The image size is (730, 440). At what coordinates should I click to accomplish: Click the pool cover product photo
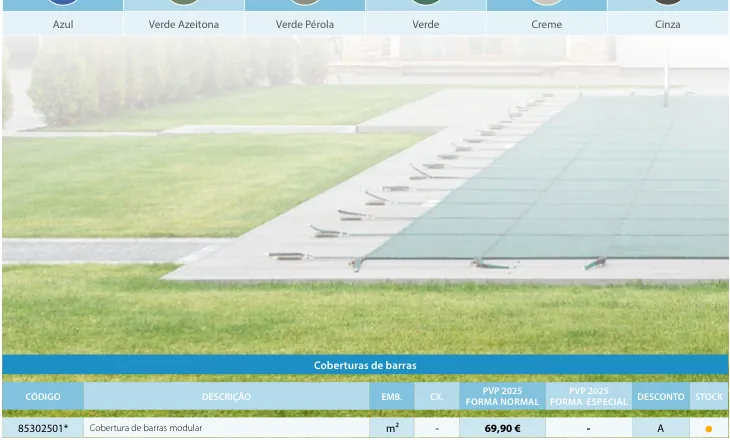365,195
